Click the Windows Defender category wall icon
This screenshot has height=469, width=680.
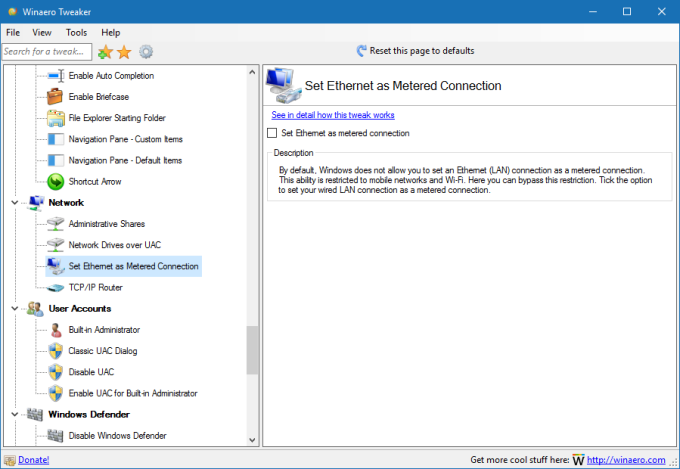pos(35,415)
